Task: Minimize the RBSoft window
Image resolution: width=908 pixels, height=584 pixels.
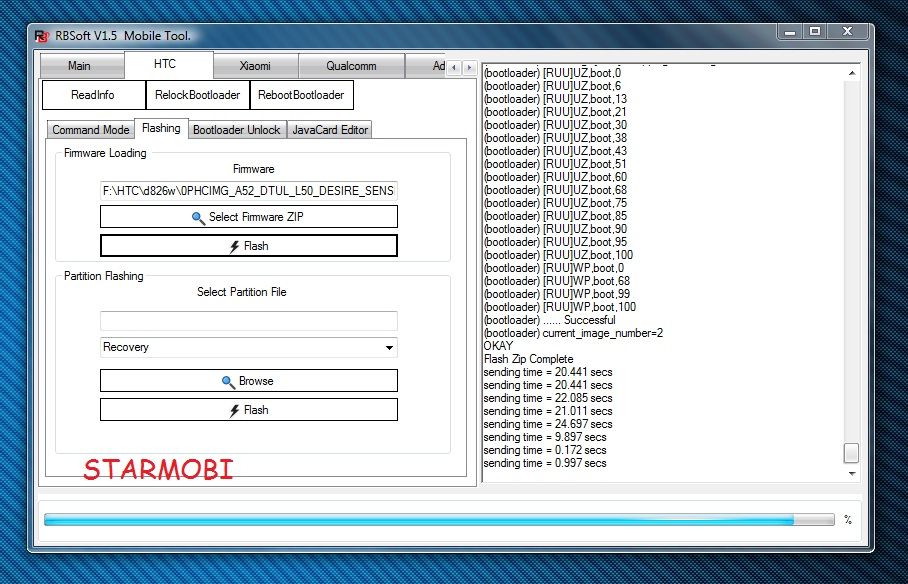Action: coord(790,32)
